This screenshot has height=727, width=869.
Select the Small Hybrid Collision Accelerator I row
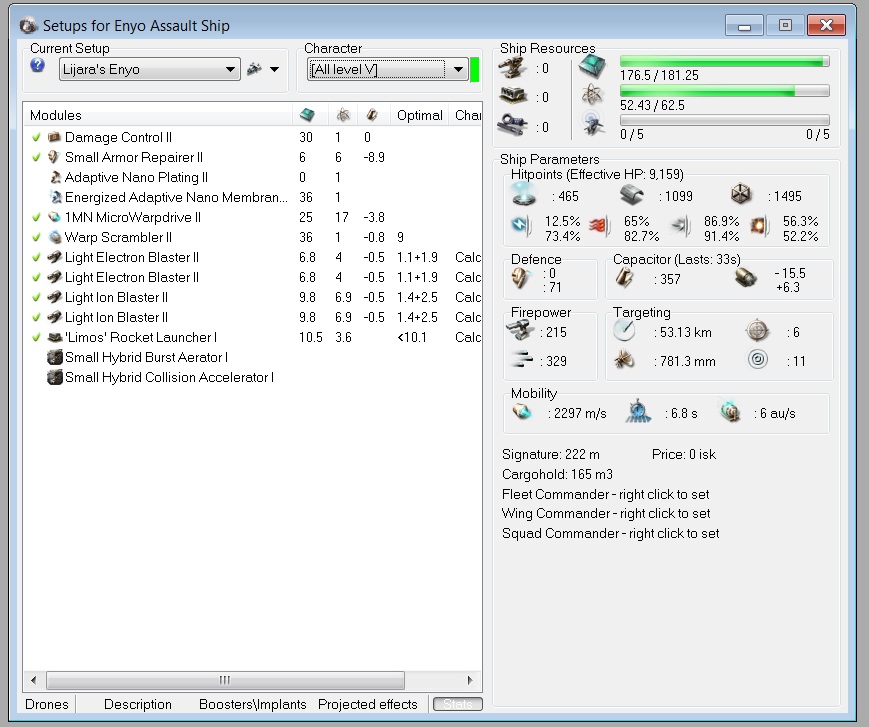[x=252, y=377]
